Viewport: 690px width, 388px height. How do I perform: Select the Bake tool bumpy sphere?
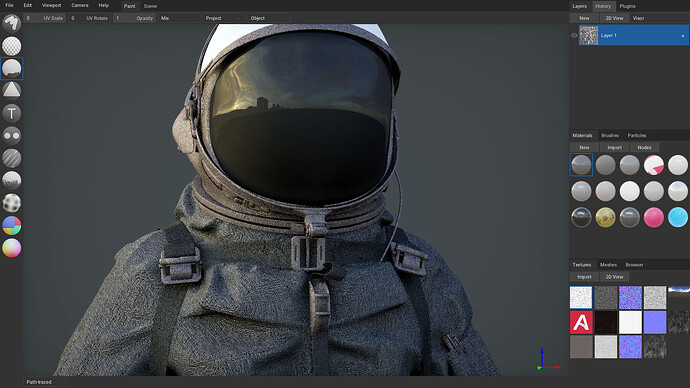(11, 203)
